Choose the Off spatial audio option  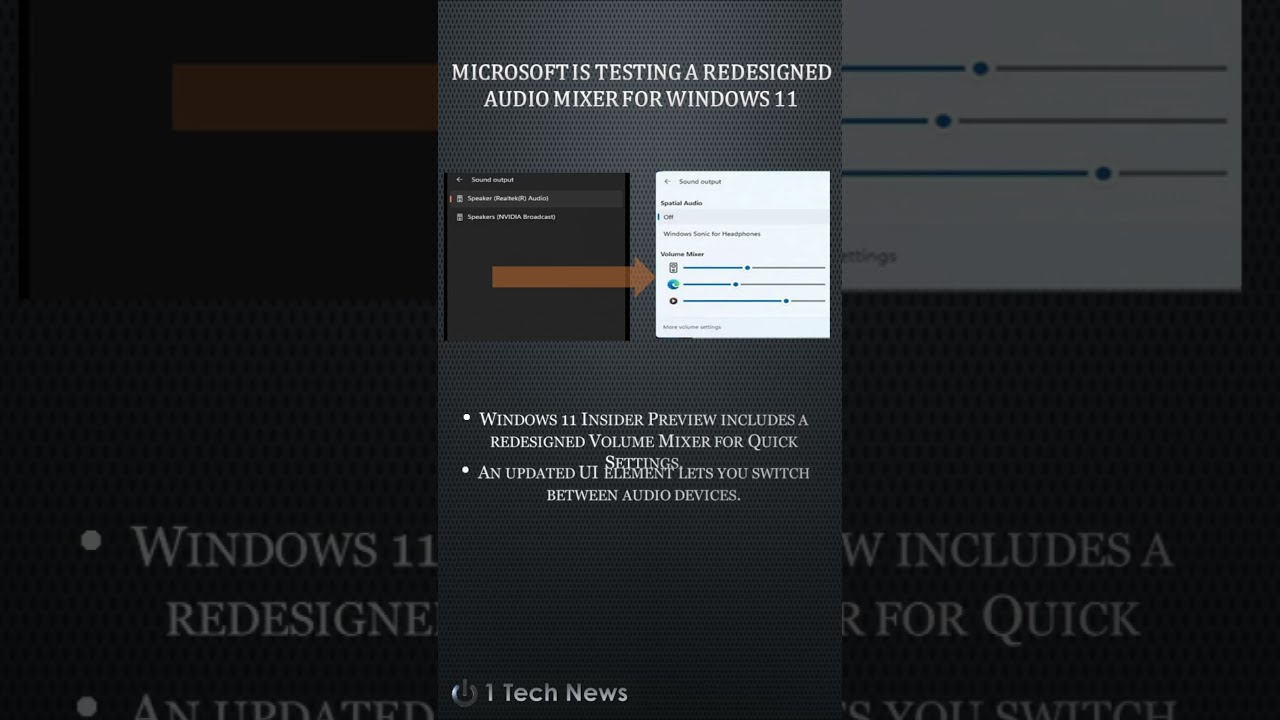click(x=743, y=217)
